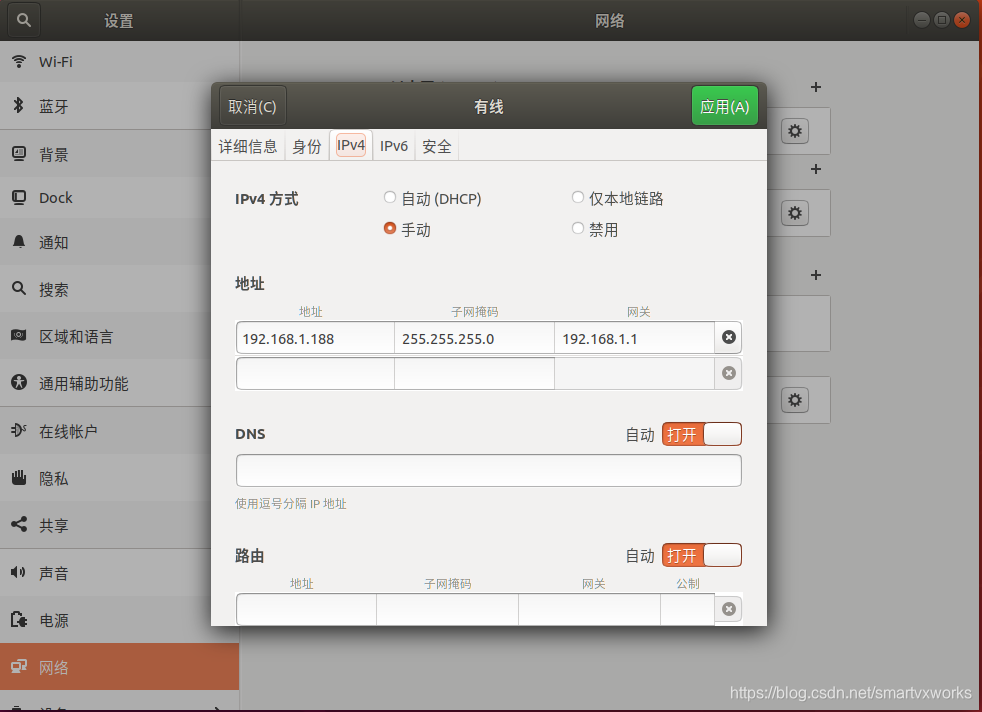The width and height of the screenshot is (982, 712).
Task: Open the first wired connection gear icon
Action: [x=794, y=131]
